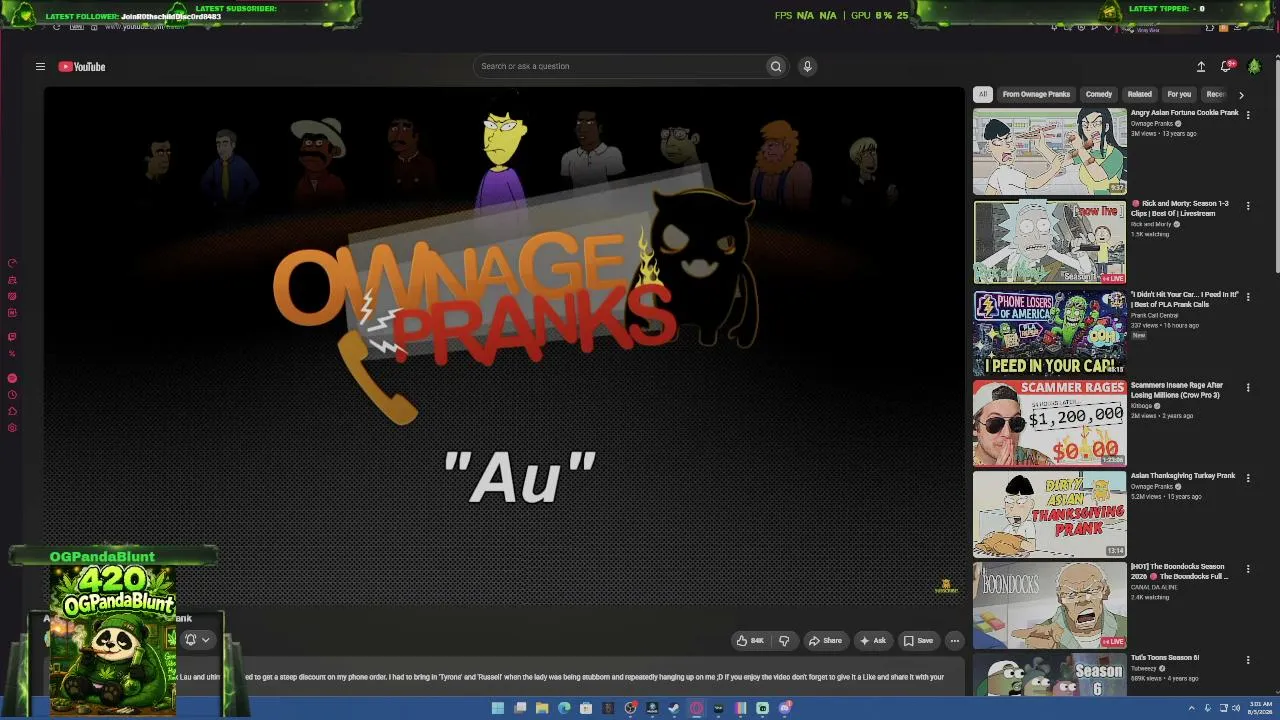The height and width of the screenshot is (720, 1280).
Task: Like the video with 84K likes
Action: click(750, 641)
